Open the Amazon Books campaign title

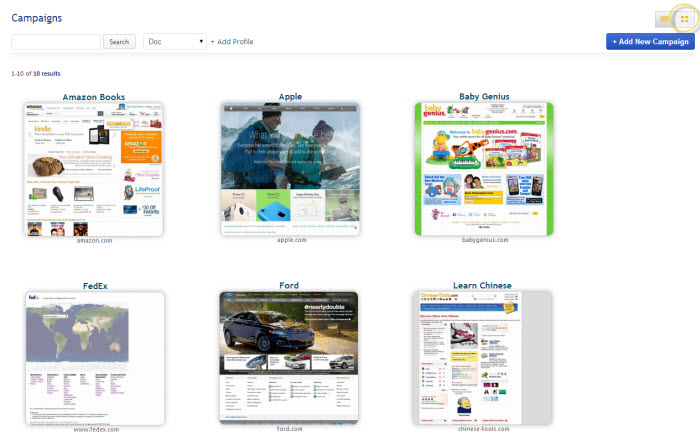94,97
